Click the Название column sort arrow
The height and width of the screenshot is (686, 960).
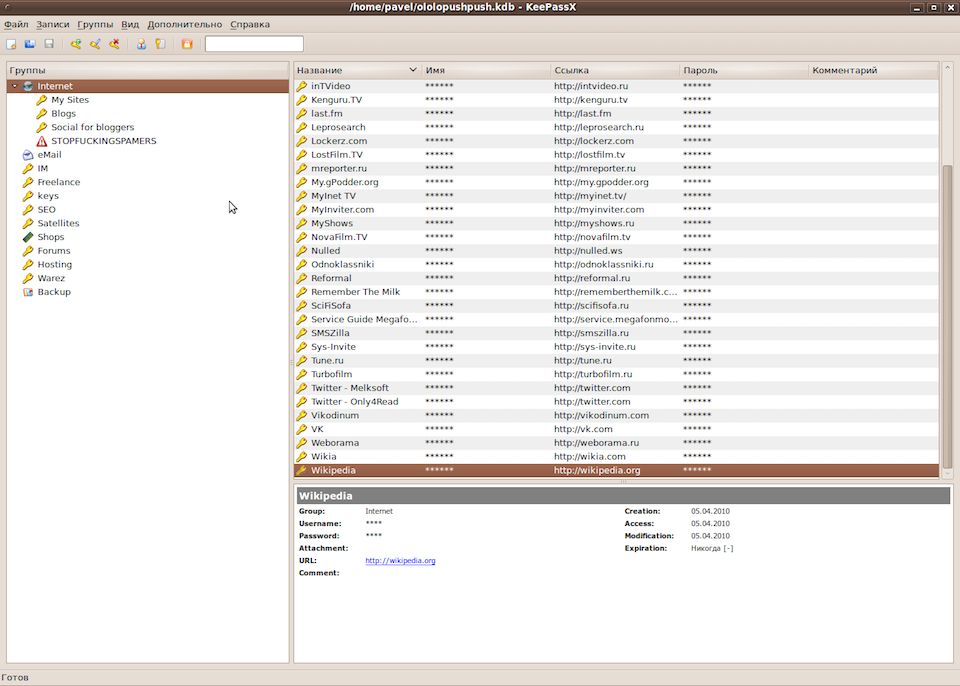pos(413,70)
